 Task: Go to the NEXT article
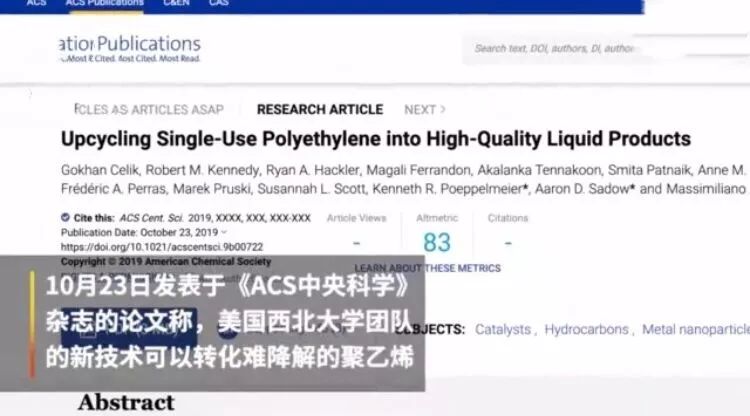[x=425, y=109]
